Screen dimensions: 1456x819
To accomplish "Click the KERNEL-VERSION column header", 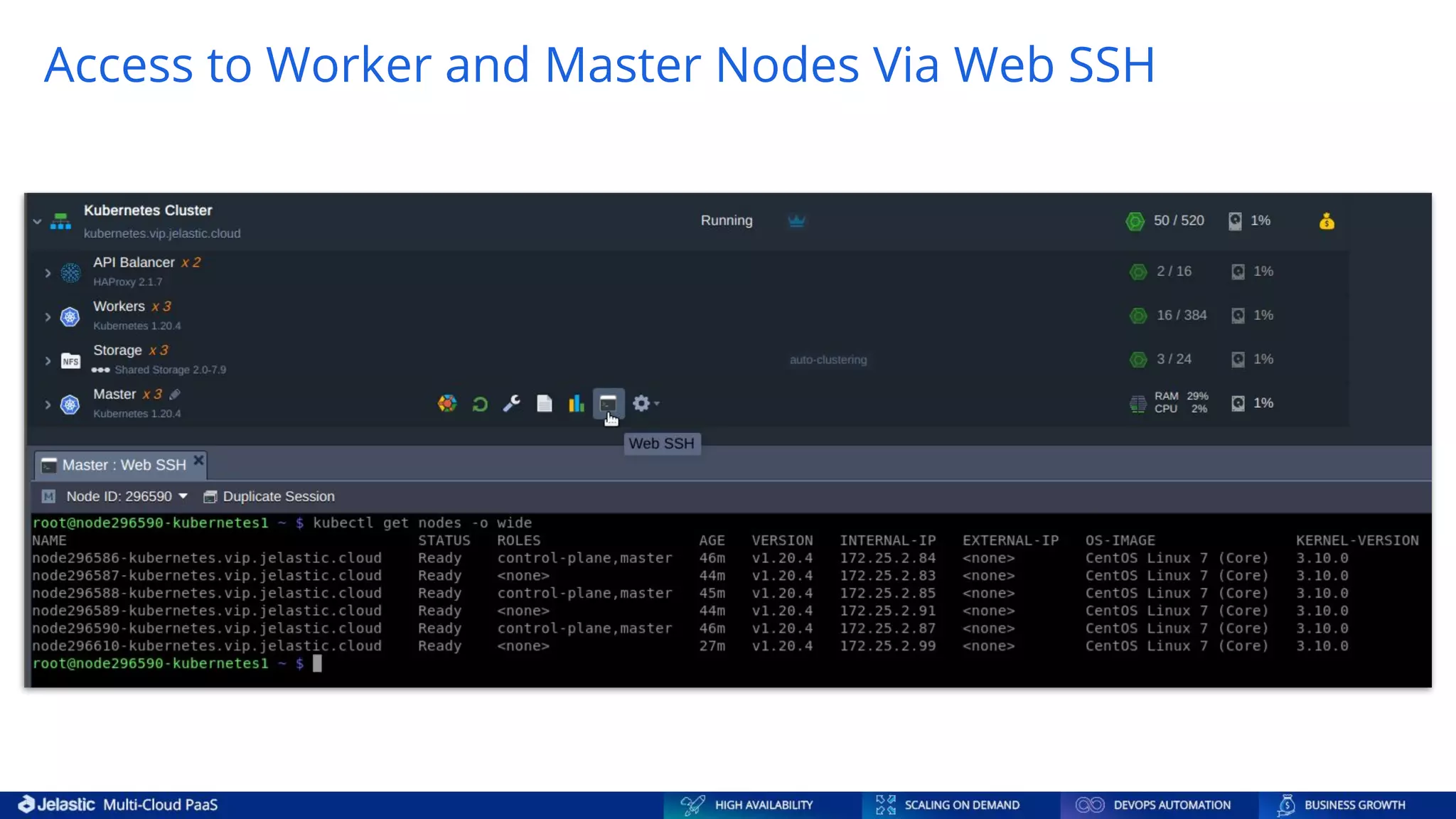I will tap(1357, 540).
